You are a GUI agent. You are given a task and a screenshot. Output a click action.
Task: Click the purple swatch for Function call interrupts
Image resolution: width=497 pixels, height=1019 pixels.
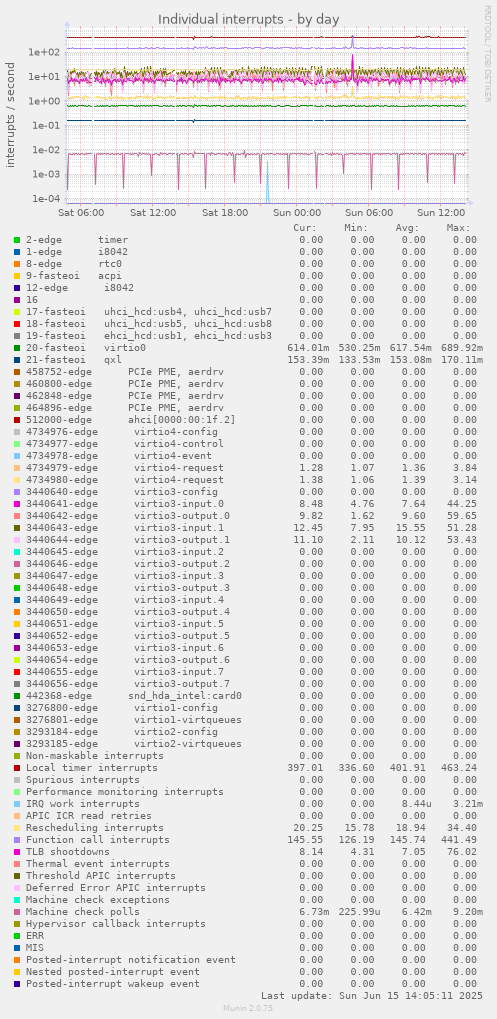coord(17,840)
